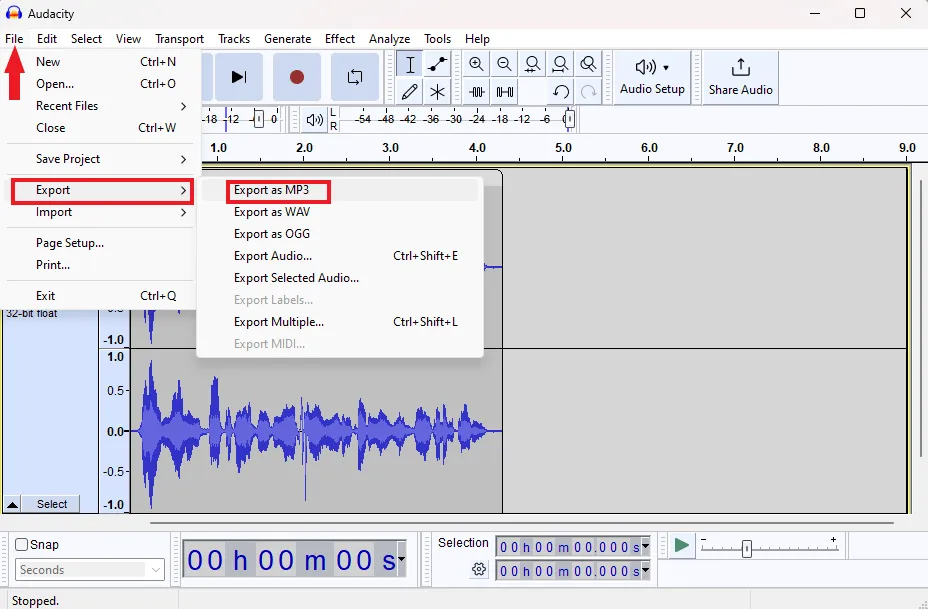Click the Skip to End button
Viewport: 928px width, 609px height.
(238, 77)
